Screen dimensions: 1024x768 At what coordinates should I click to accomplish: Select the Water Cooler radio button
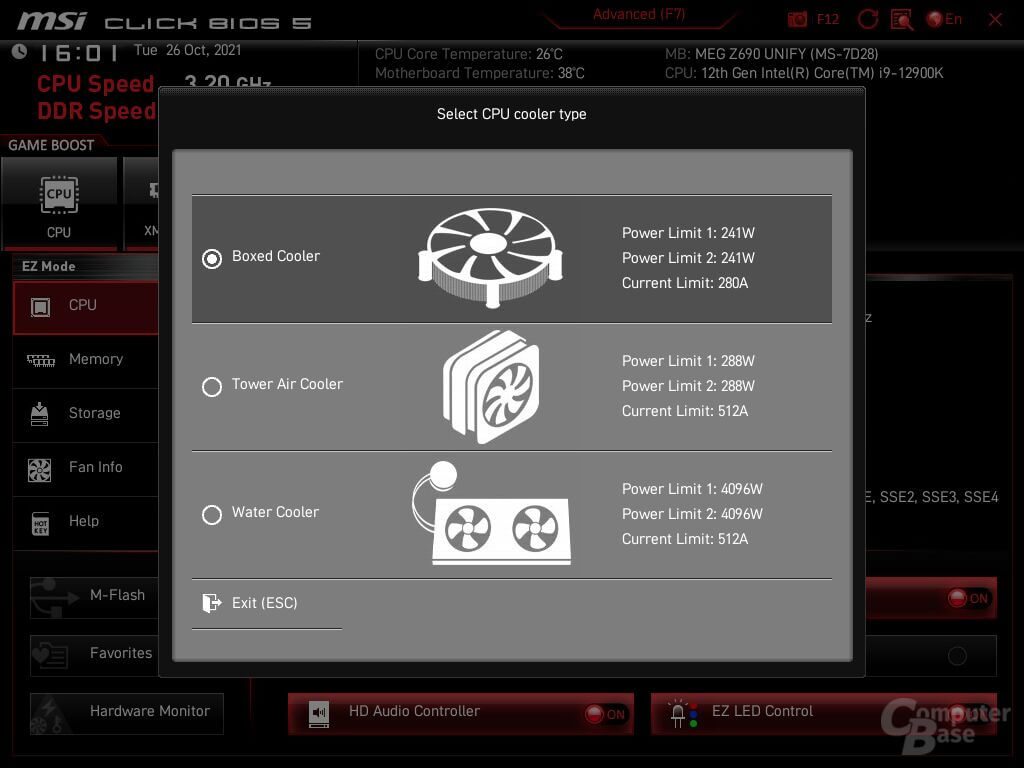coord(212,514)
